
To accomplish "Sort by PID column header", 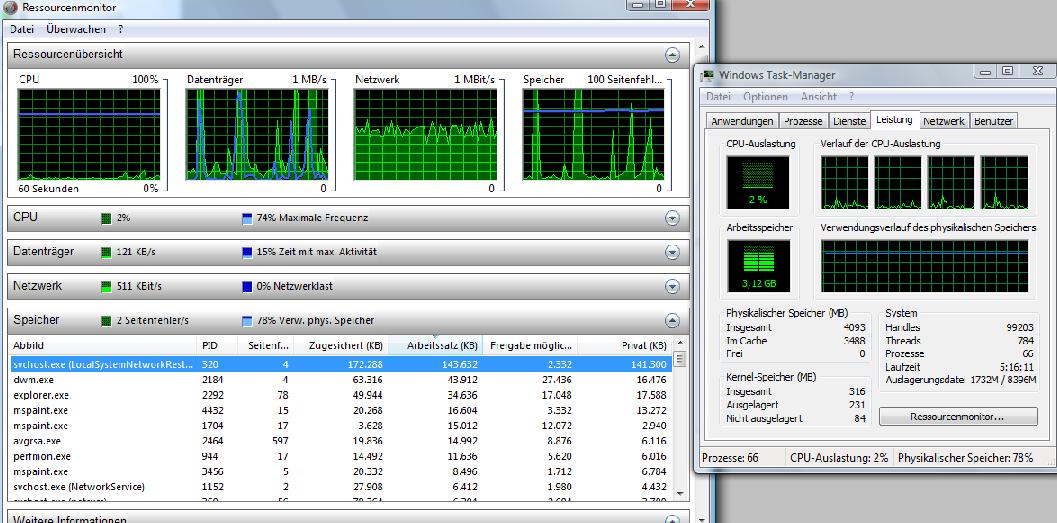I will tap(216, 345).
